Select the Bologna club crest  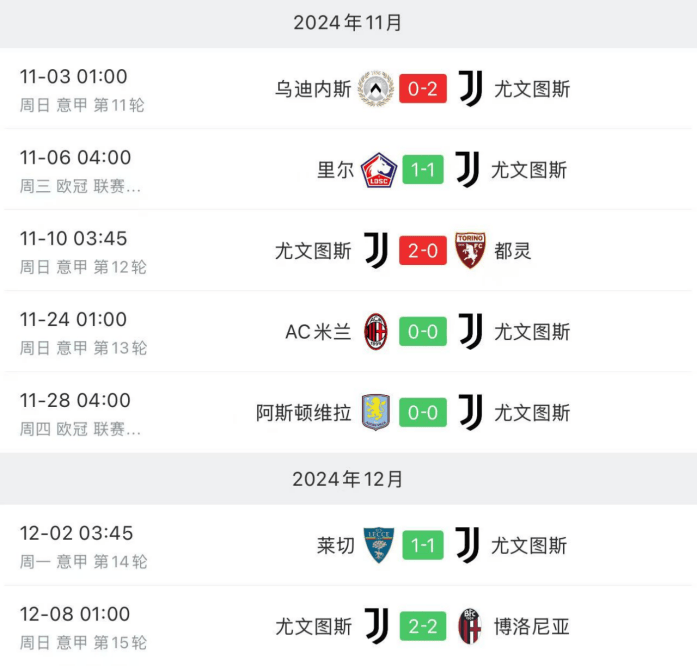[470, 627]
